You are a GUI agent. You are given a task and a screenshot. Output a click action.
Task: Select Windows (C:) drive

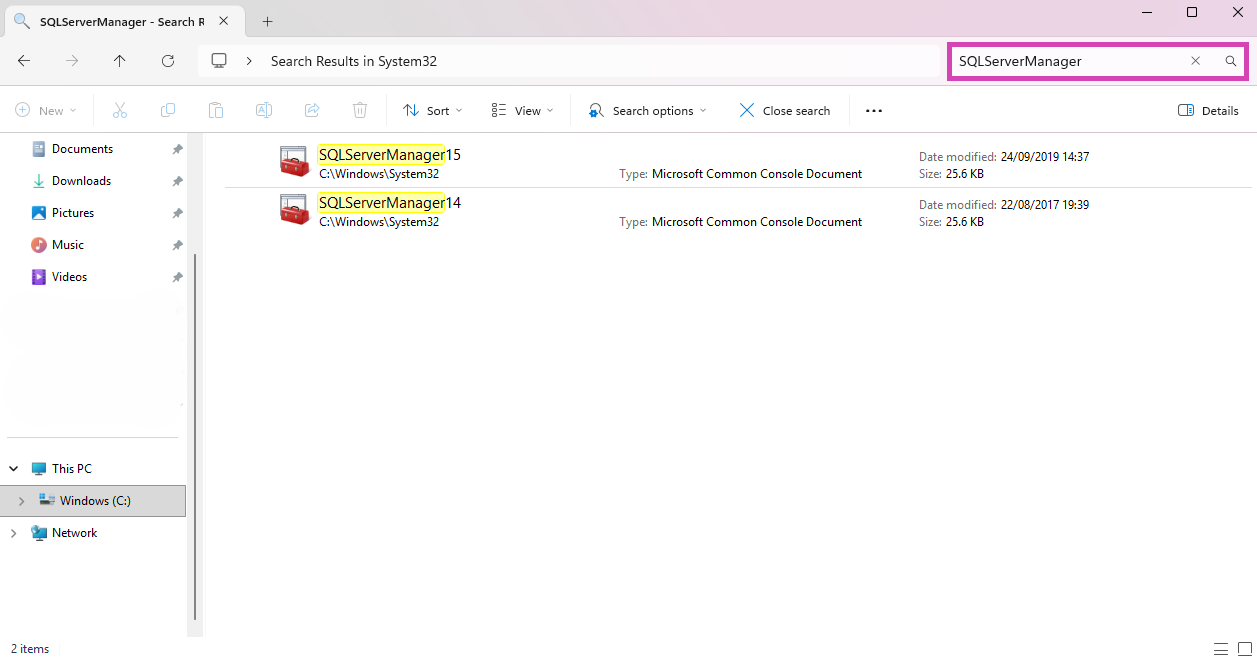coord(95,501)
